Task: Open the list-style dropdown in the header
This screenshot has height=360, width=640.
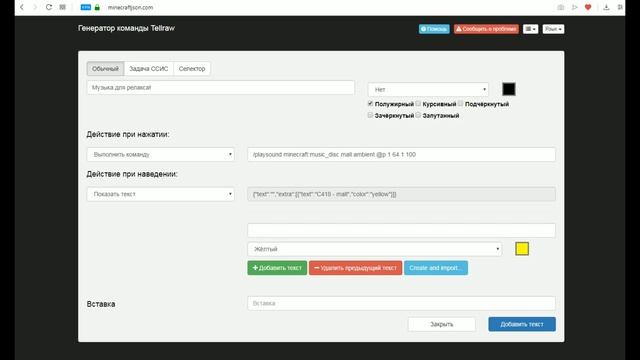Action: [531, 29]
